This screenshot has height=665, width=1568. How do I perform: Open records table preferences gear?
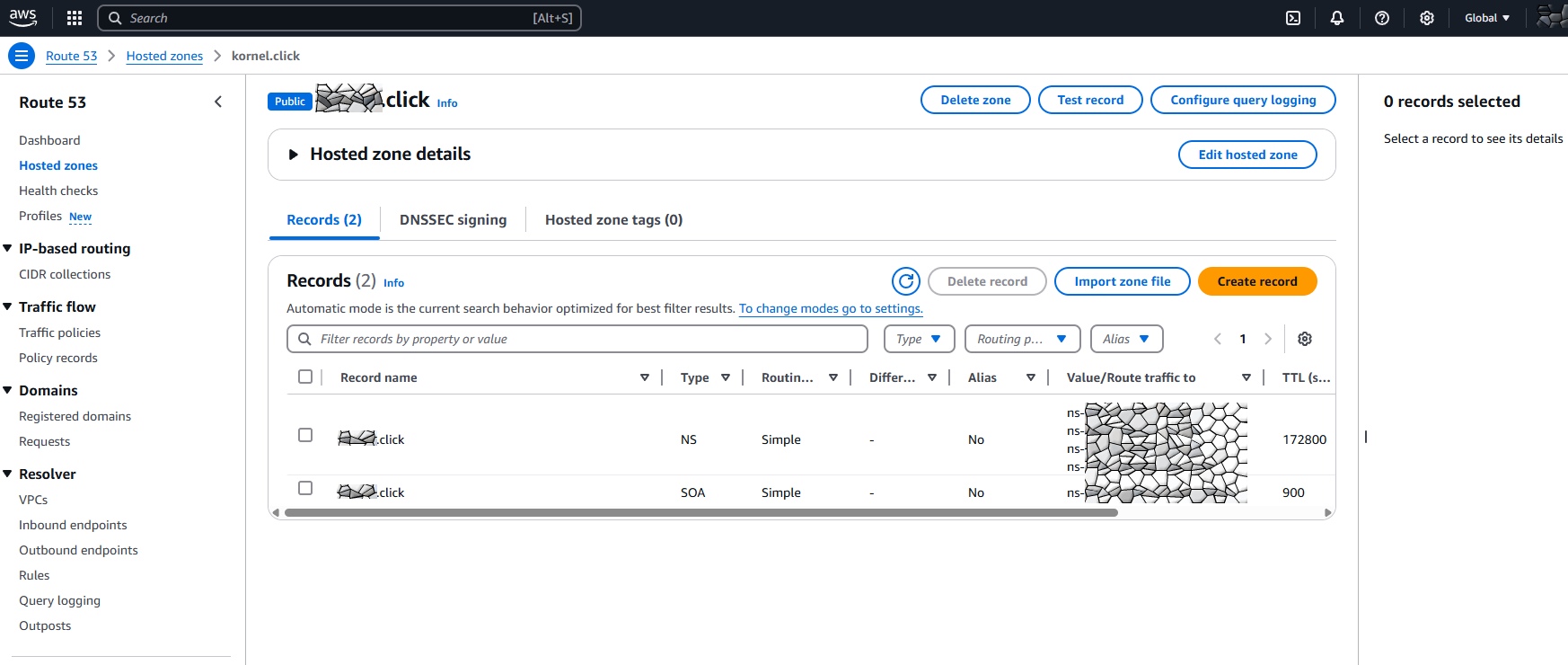click(x=1305, y=339)
